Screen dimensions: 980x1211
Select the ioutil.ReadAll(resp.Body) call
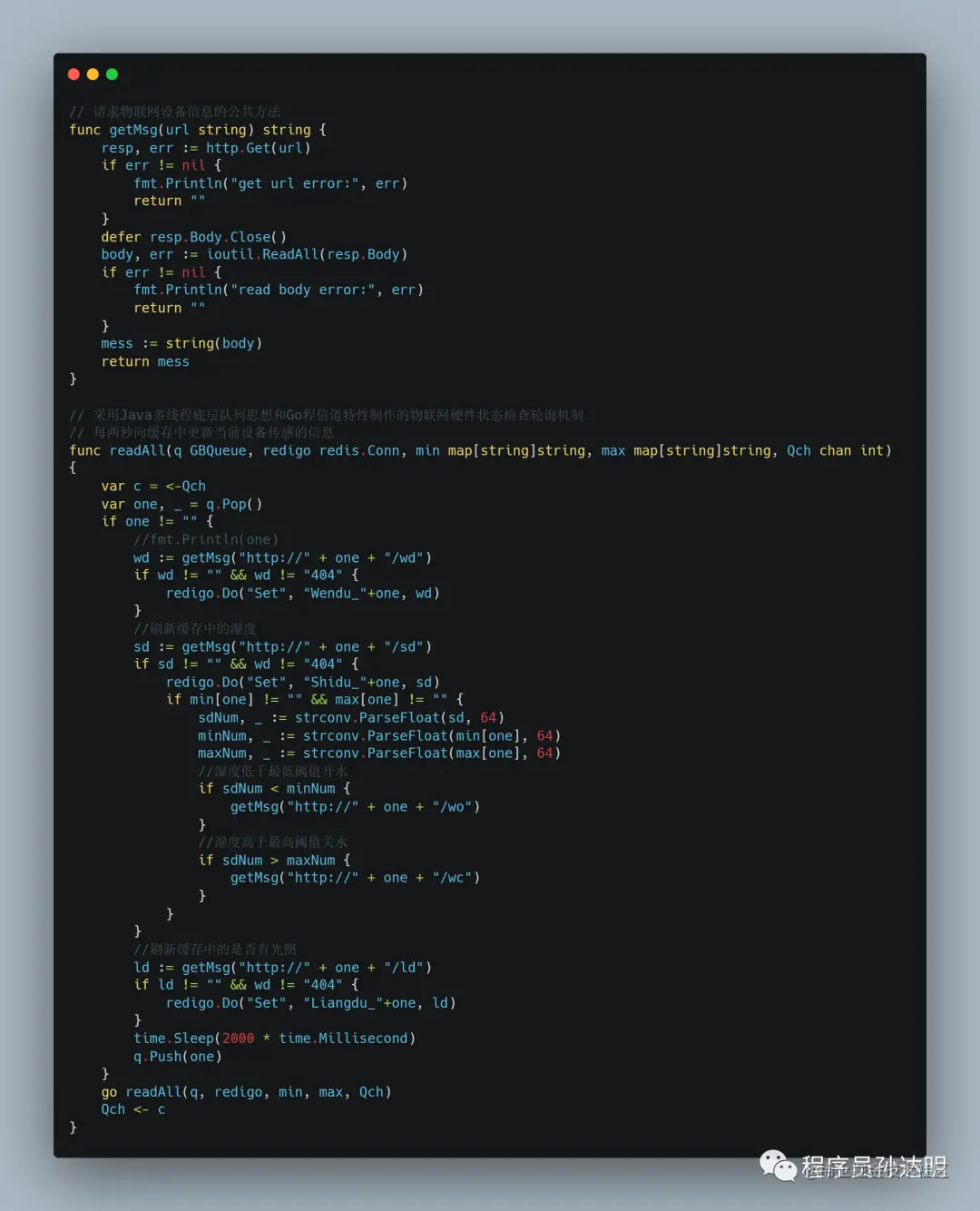pos(307,254)
